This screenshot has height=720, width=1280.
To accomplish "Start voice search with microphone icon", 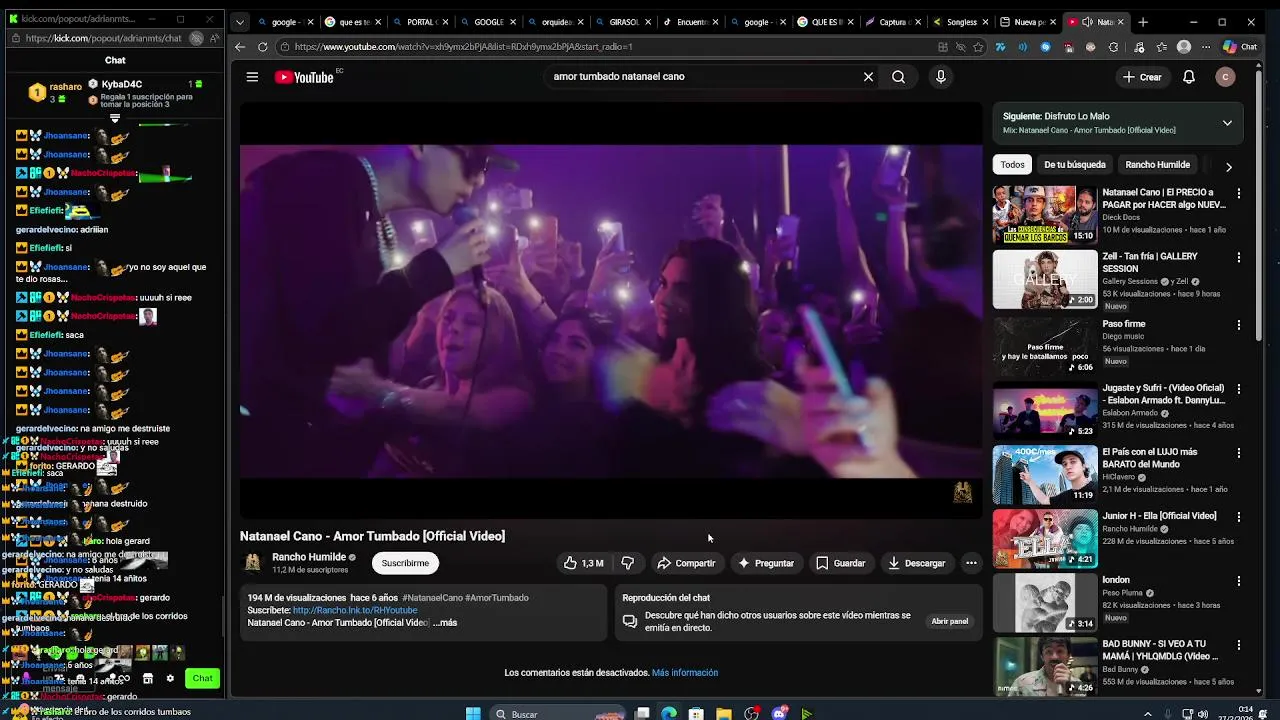I will (x=940, y=77).
